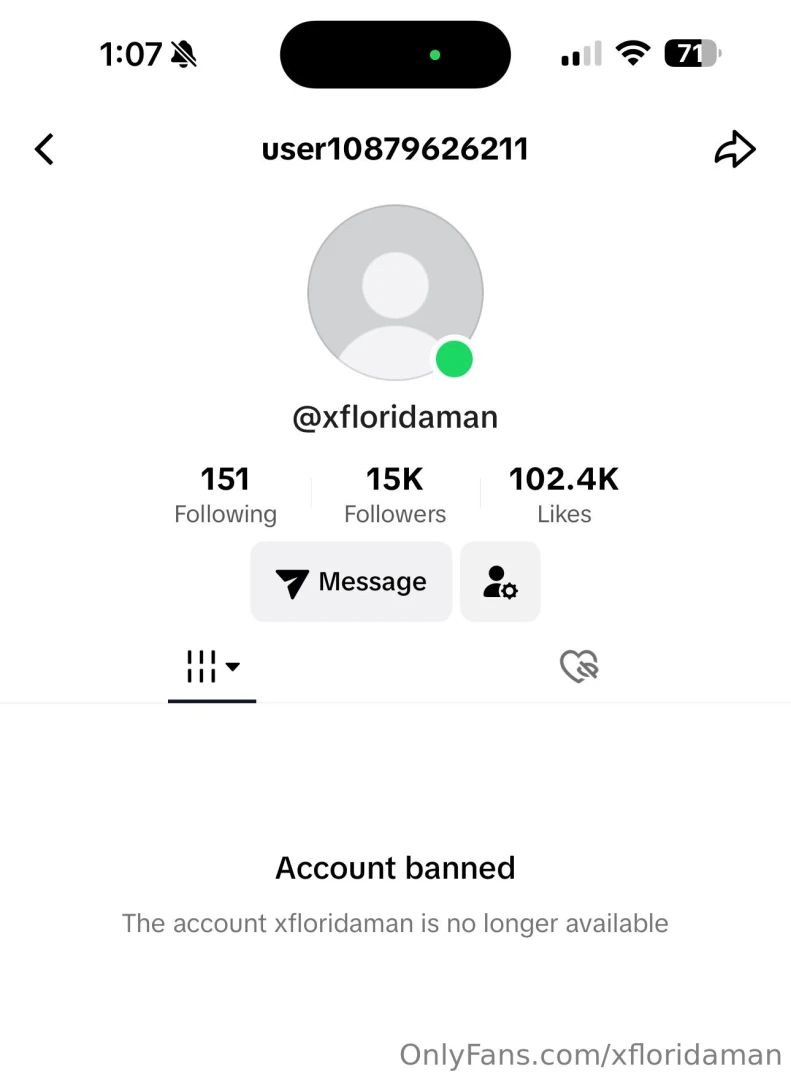Tap the back arrow to leave profile
The image size is (791, 1080).
44,148
